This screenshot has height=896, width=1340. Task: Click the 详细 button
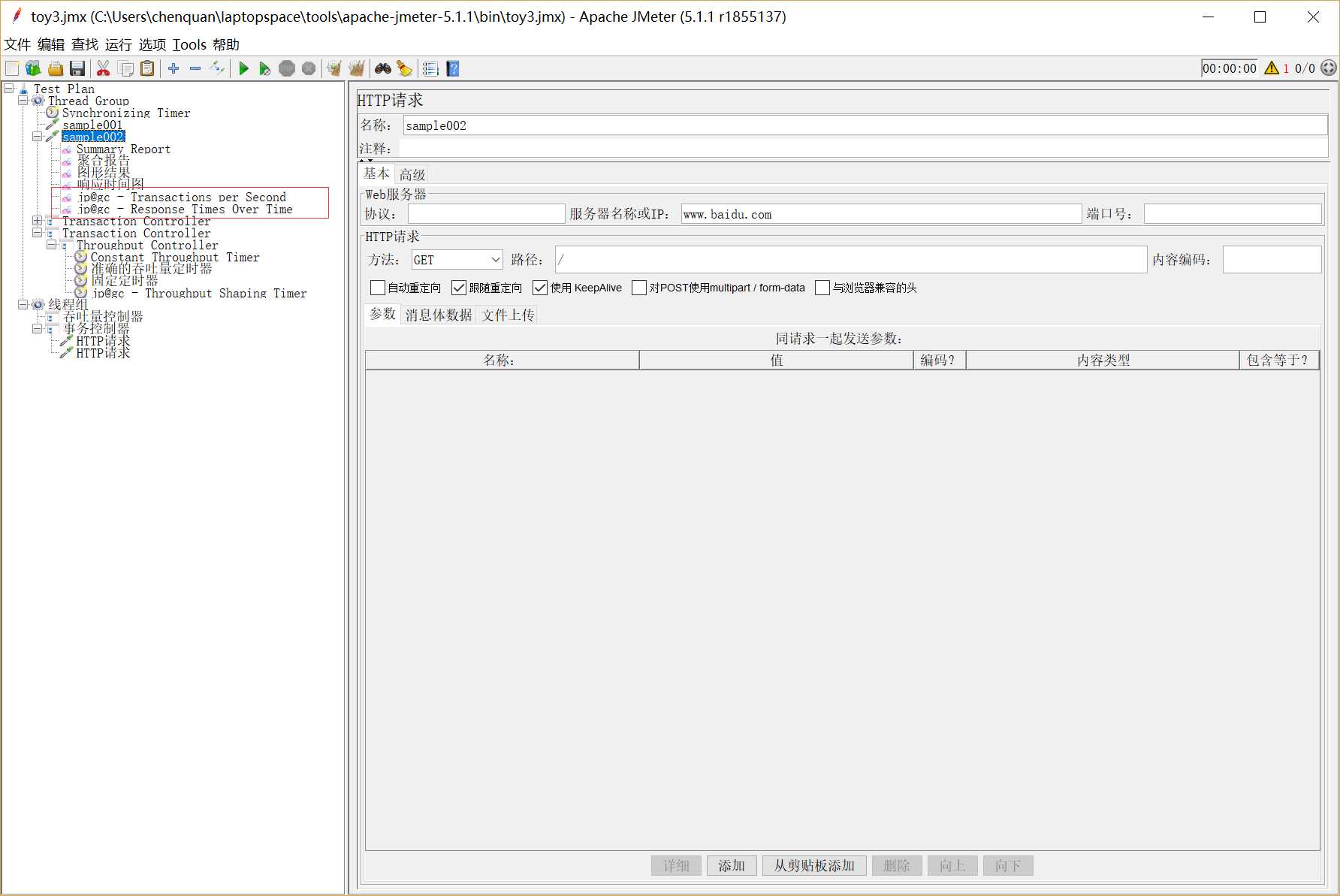tap(676, 866)
